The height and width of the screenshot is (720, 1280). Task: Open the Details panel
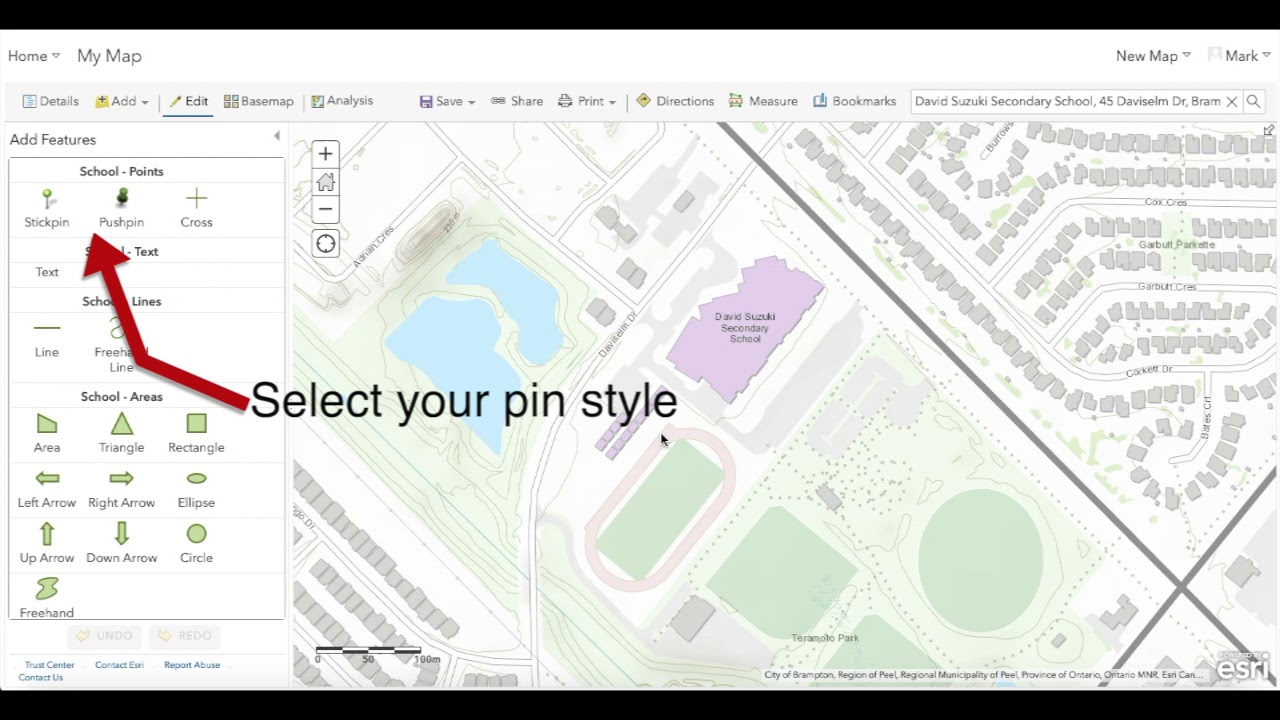[50, 101]
